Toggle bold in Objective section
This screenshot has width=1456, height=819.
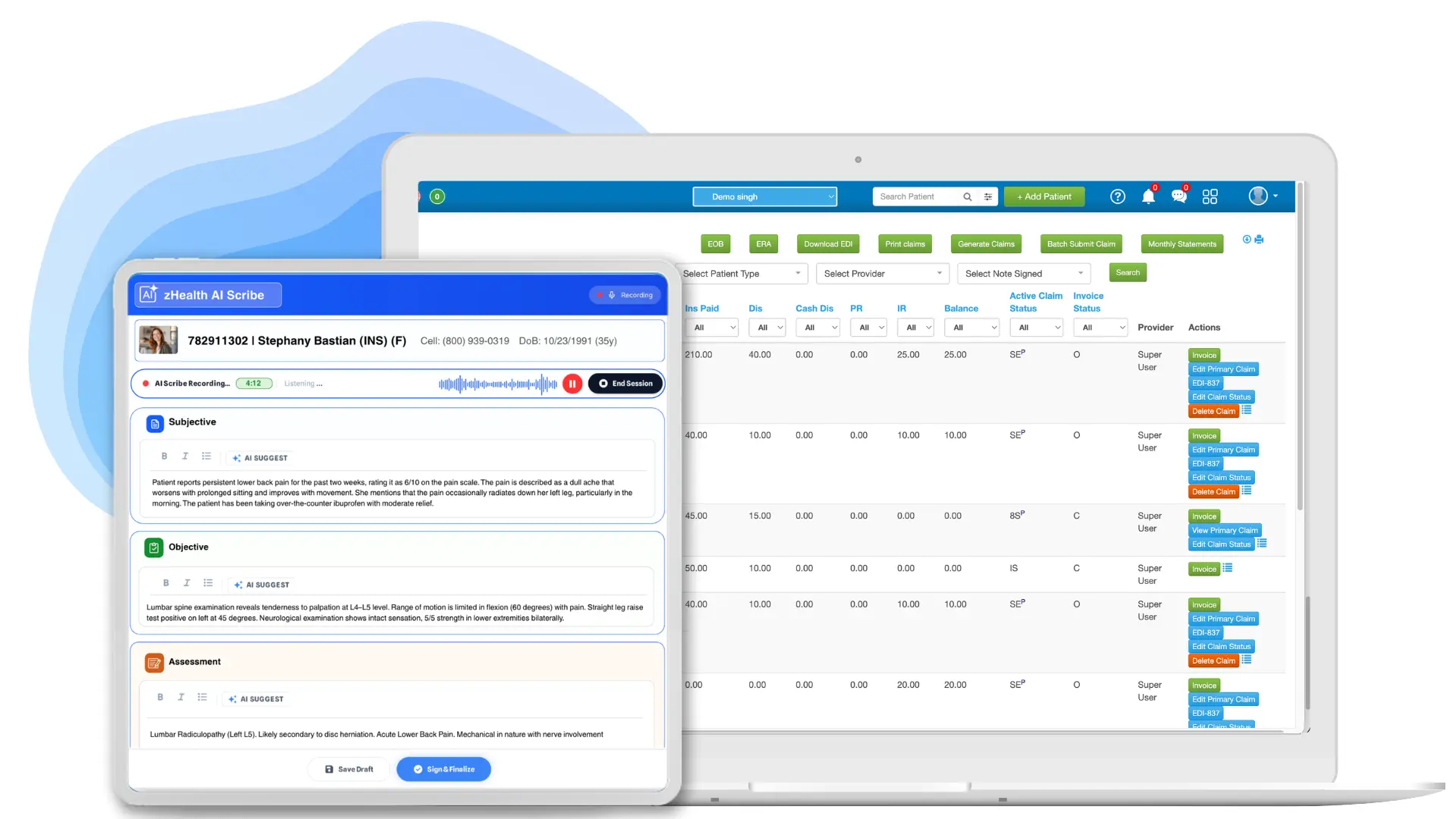pyautogui.click(x=165, y=583)
